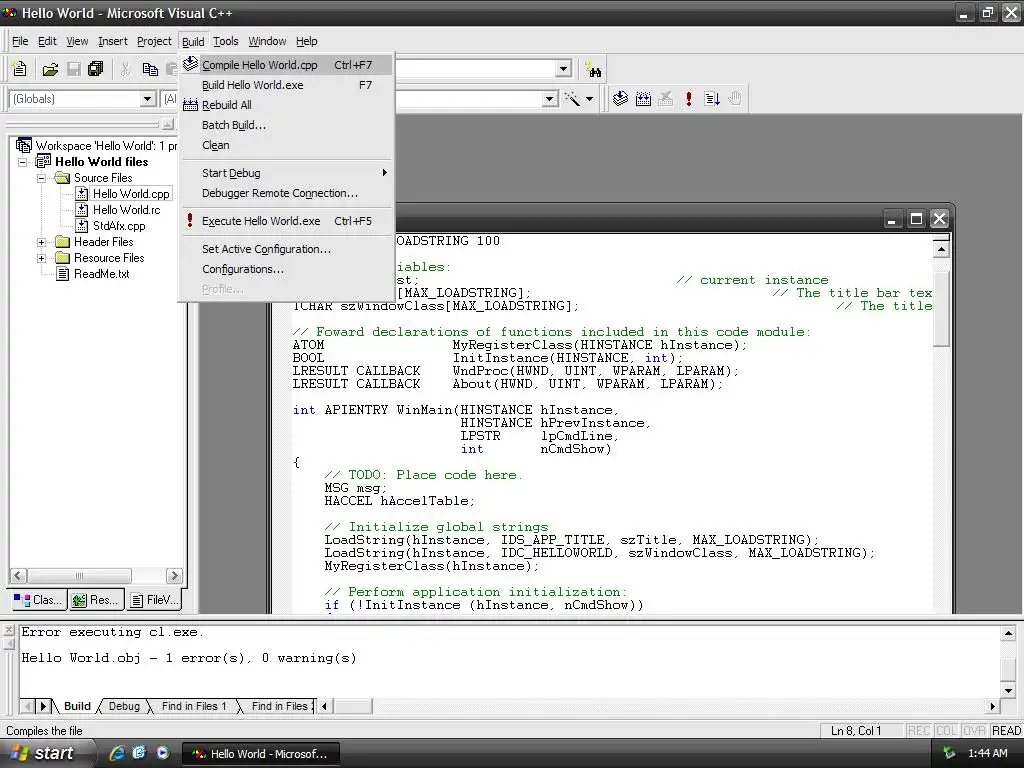Click Internet Explorer quick launch icon
This screenshot has height=768, width=1024.
click(117, 753)
